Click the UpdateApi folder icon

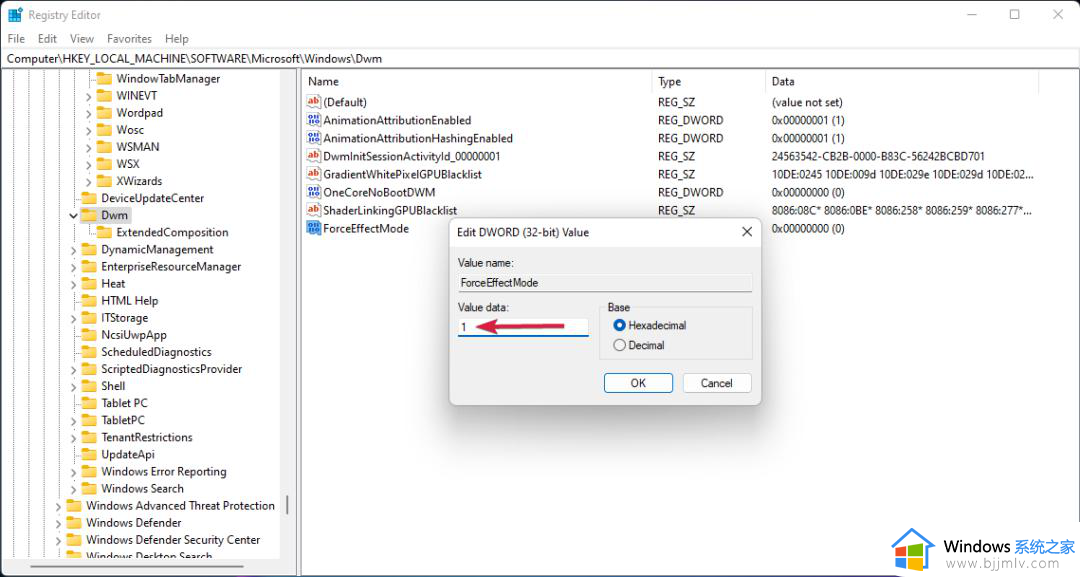click(x=89, y=454)
